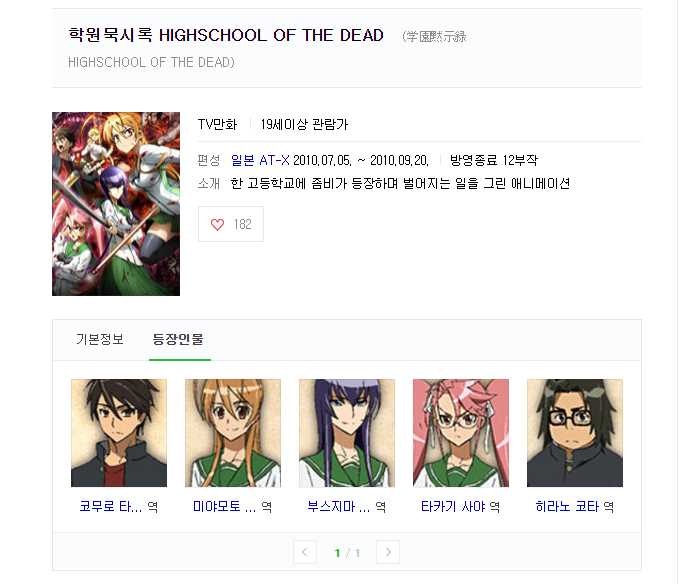Click the pink-haired girl portrait
The height and width of the screenshot is (584, 679).
(461, 433)
